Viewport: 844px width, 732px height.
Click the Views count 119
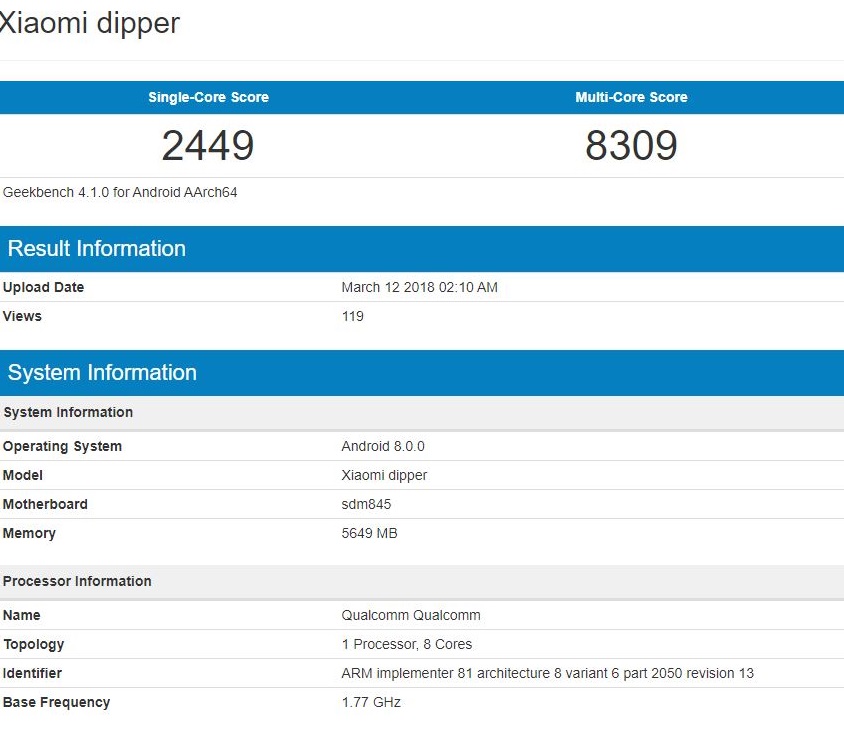click(x=352, y=316)
